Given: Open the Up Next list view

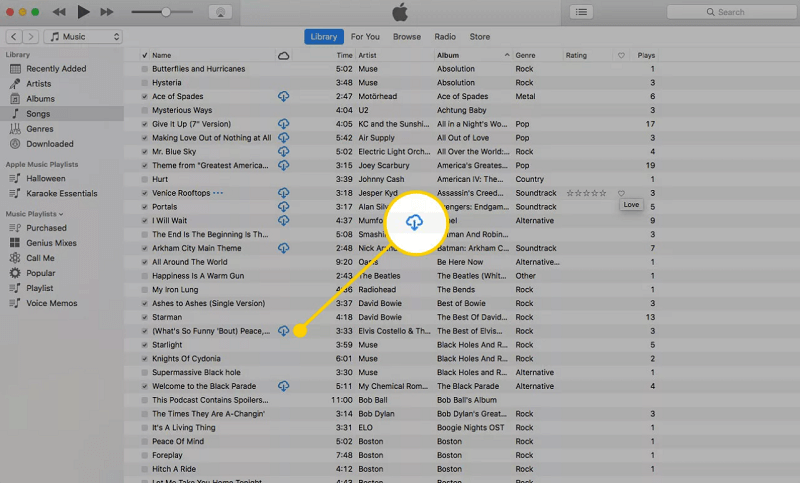Looking at the screenshot, I should 581,12.
